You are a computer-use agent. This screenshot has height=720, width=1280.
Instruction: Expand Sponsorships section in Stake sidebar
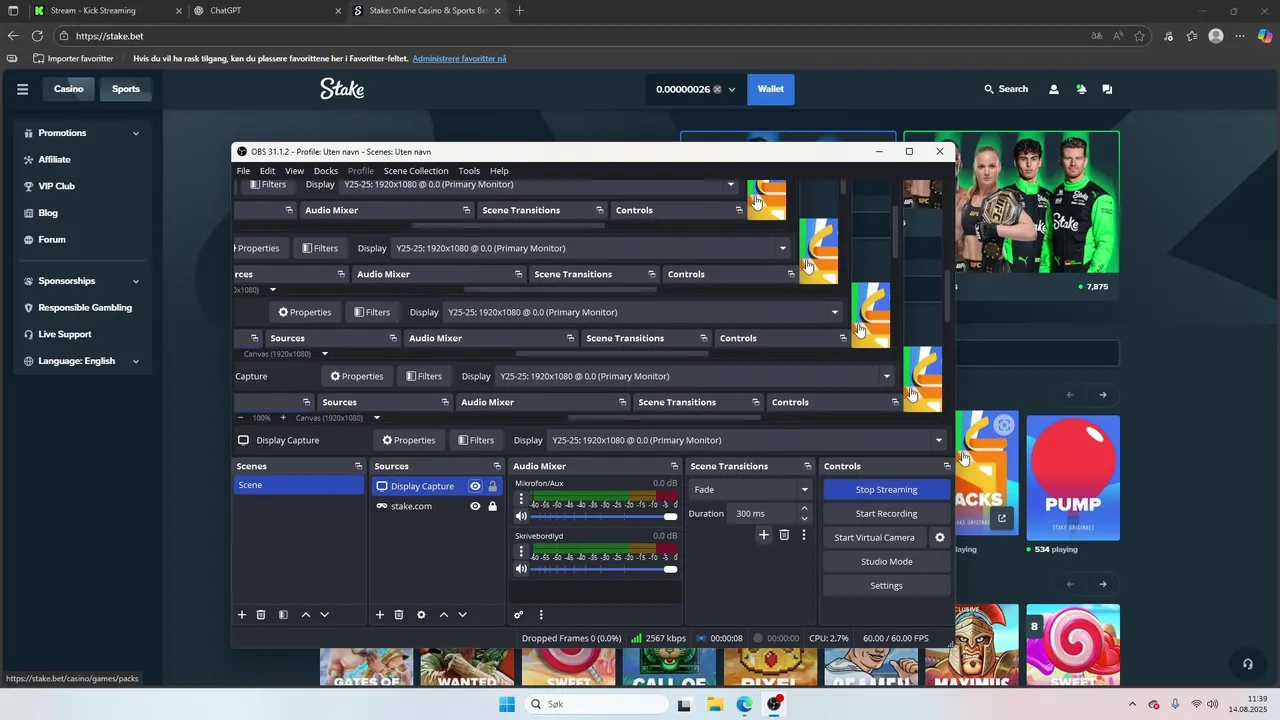point(136,281)
